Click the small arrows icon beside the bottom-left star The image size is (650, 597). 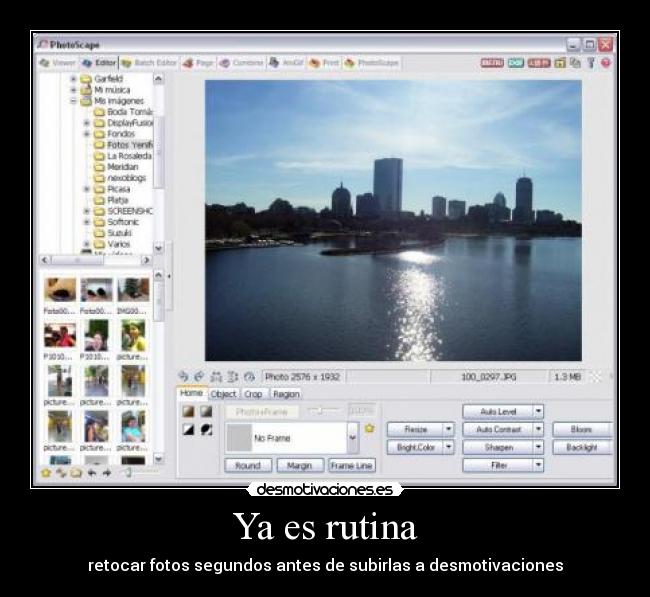pyautogui.click(x=61, y=472)
